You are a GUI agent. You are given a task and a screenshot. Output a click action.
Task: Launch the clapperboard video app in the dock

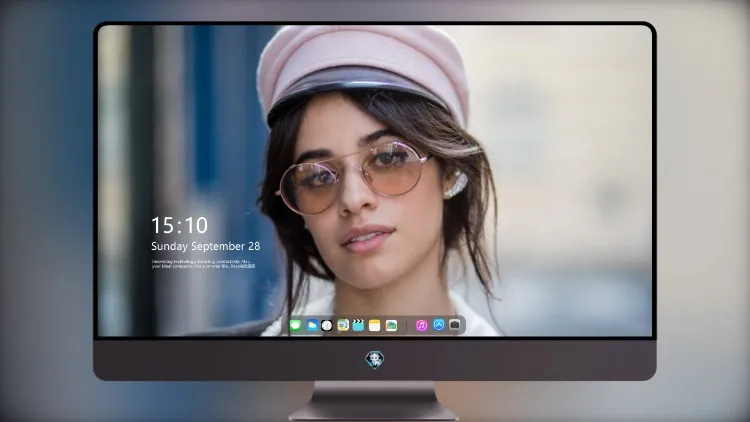[358, 326]
